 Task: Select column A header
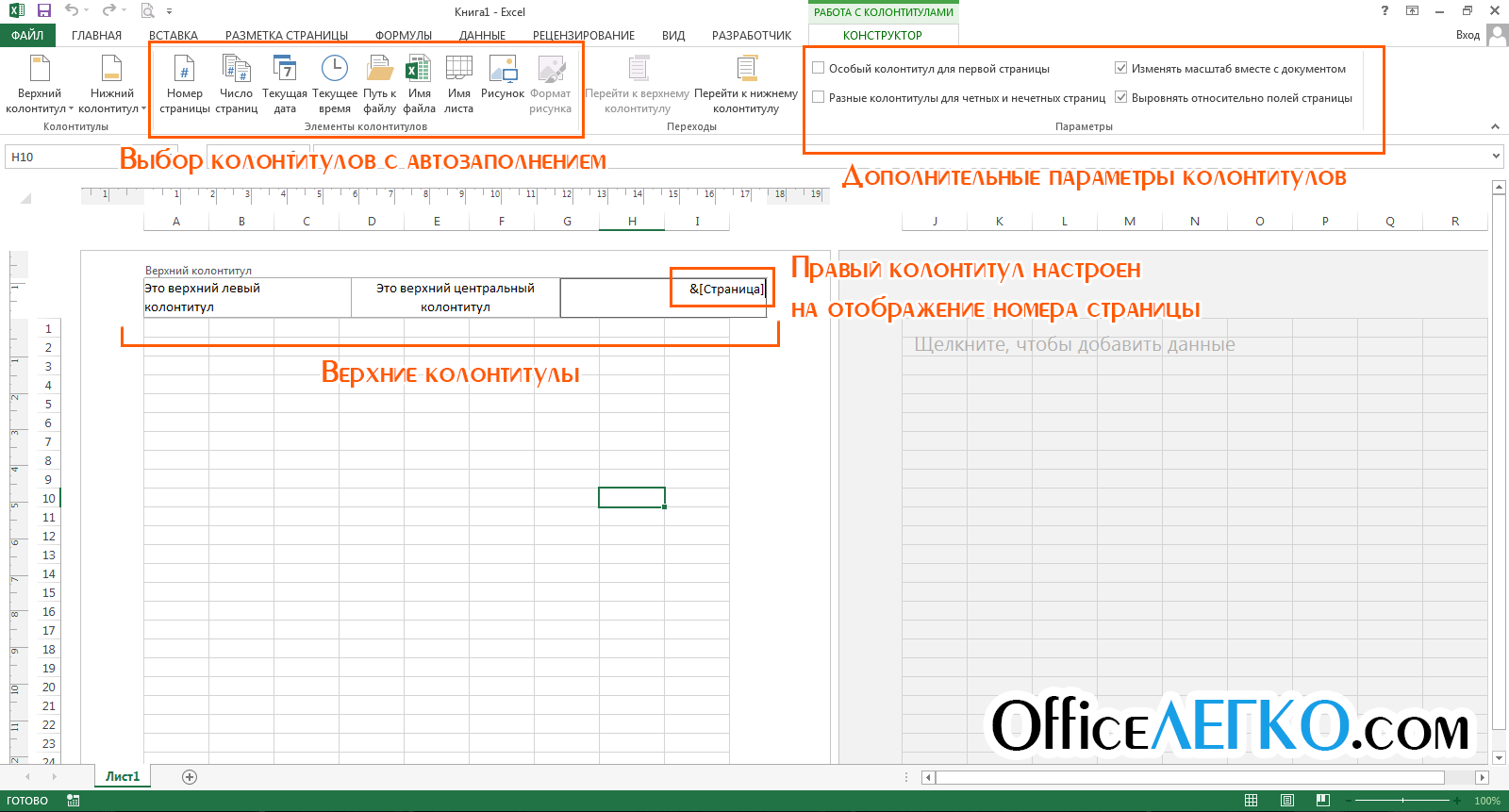coord(176,221)
